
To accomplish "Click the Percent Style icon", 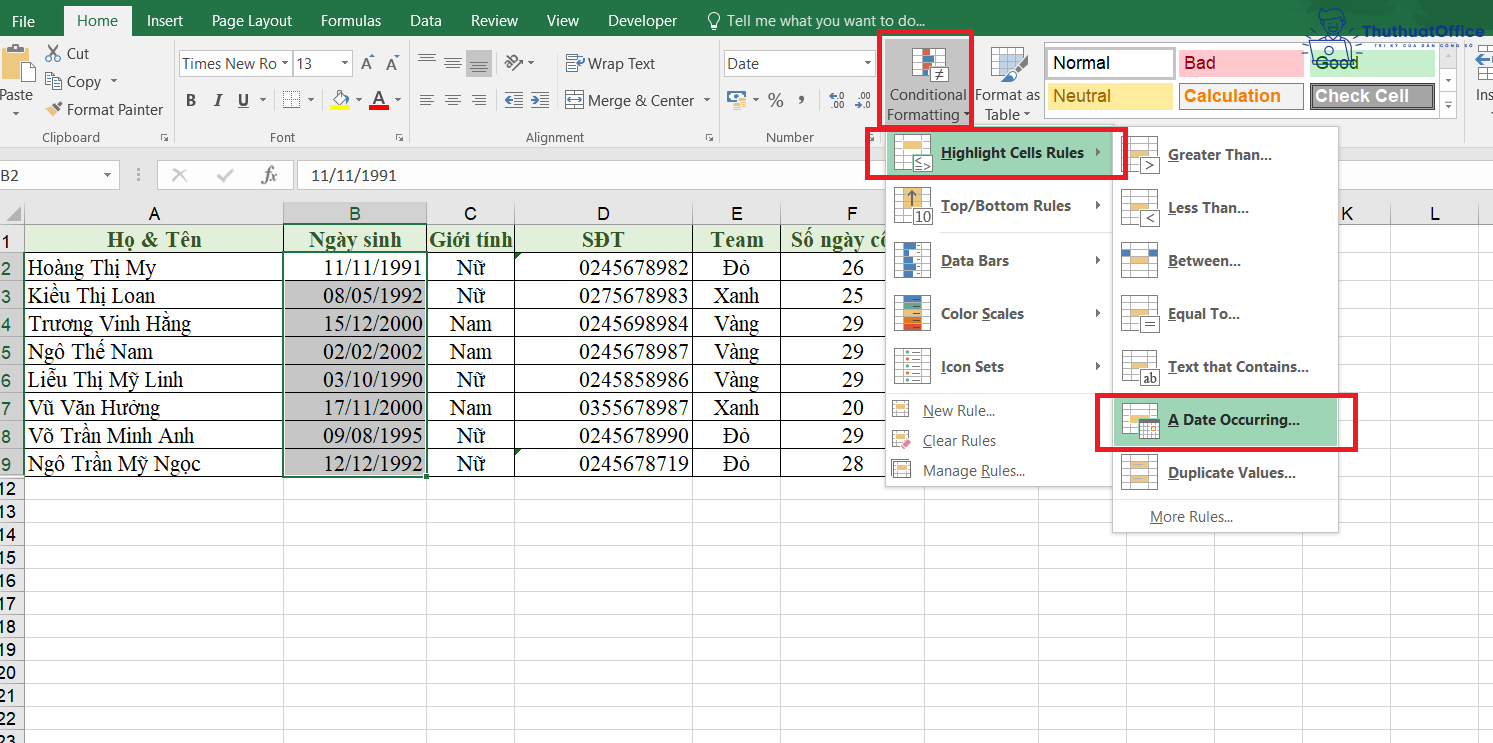I will click(775, 100).
